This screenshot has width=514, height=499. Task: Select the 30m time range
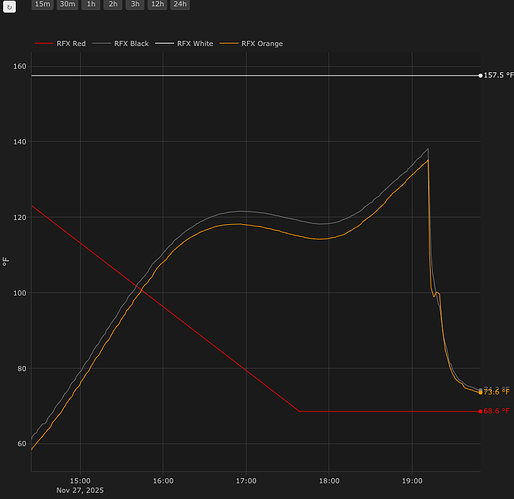coord(67,4)
